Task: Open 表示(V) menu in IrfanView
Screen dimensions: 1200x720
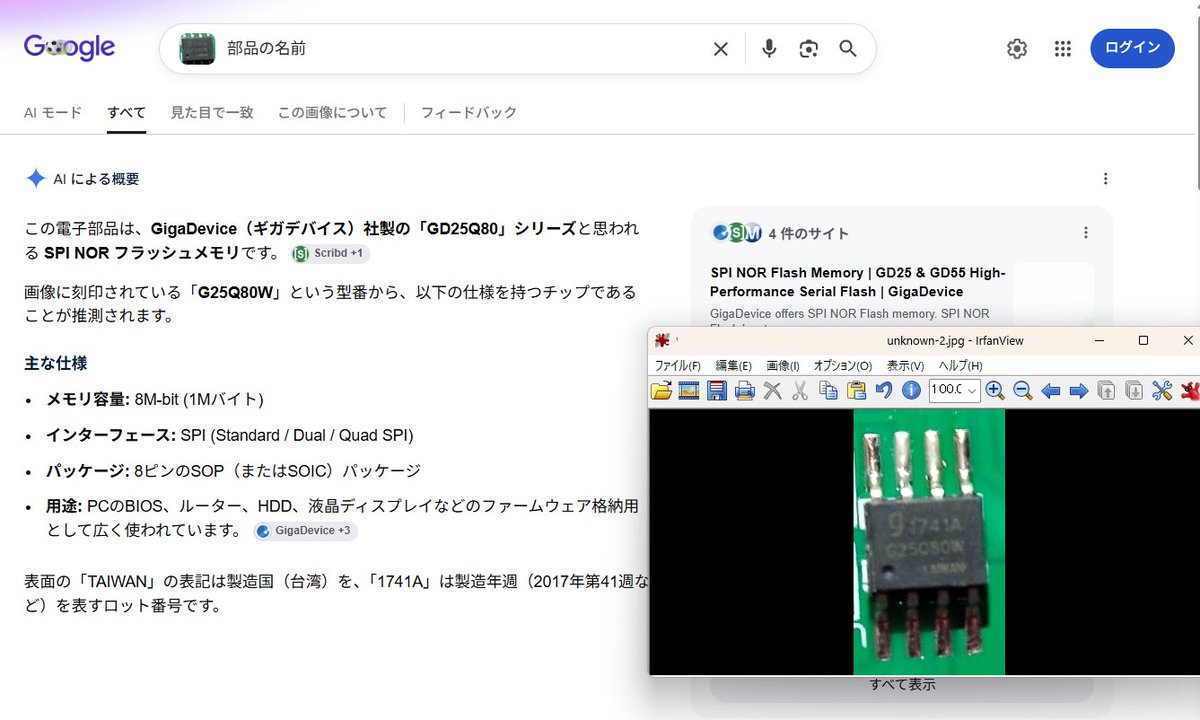Action: pyautogui.click(x=905, y=366)
